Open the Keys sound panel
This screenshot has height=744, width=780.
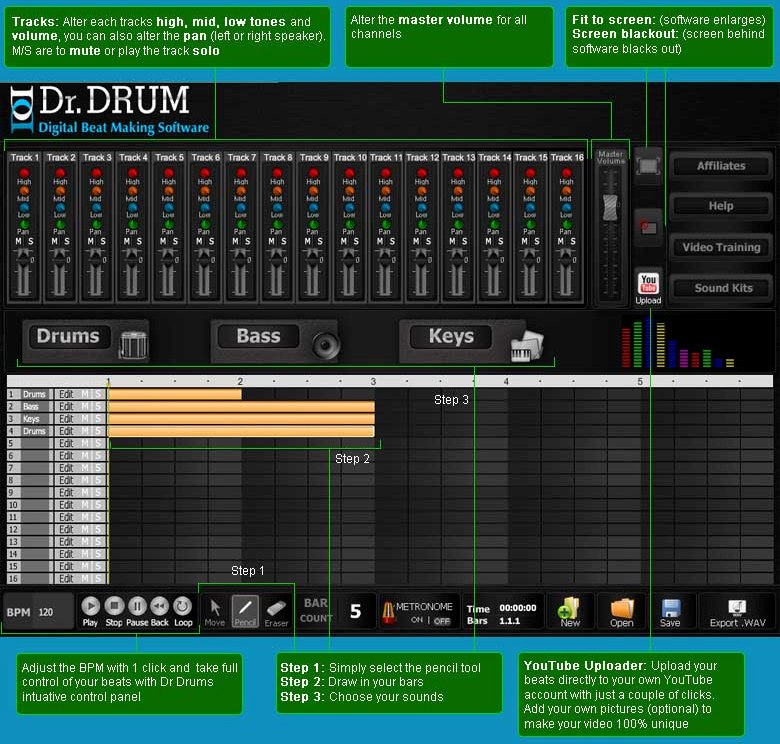click(451, 337)
